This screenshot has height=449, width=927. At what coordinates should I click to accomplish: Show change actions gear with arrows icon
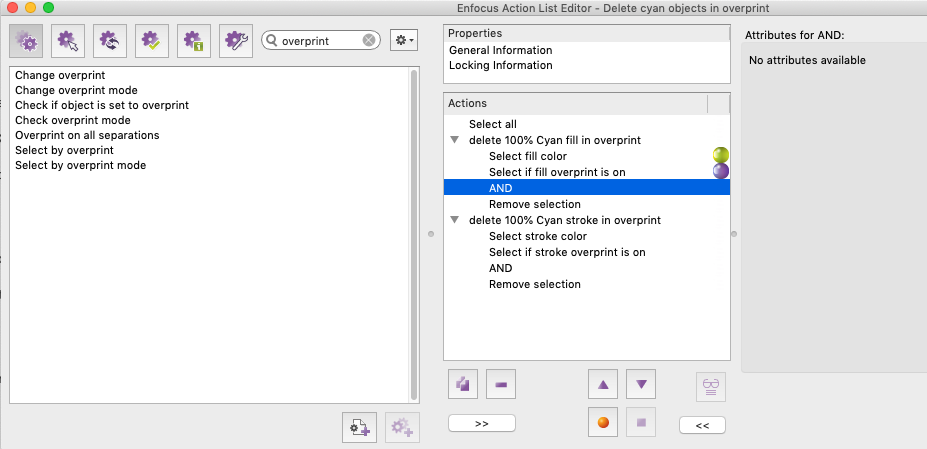(x=110, y=41)
